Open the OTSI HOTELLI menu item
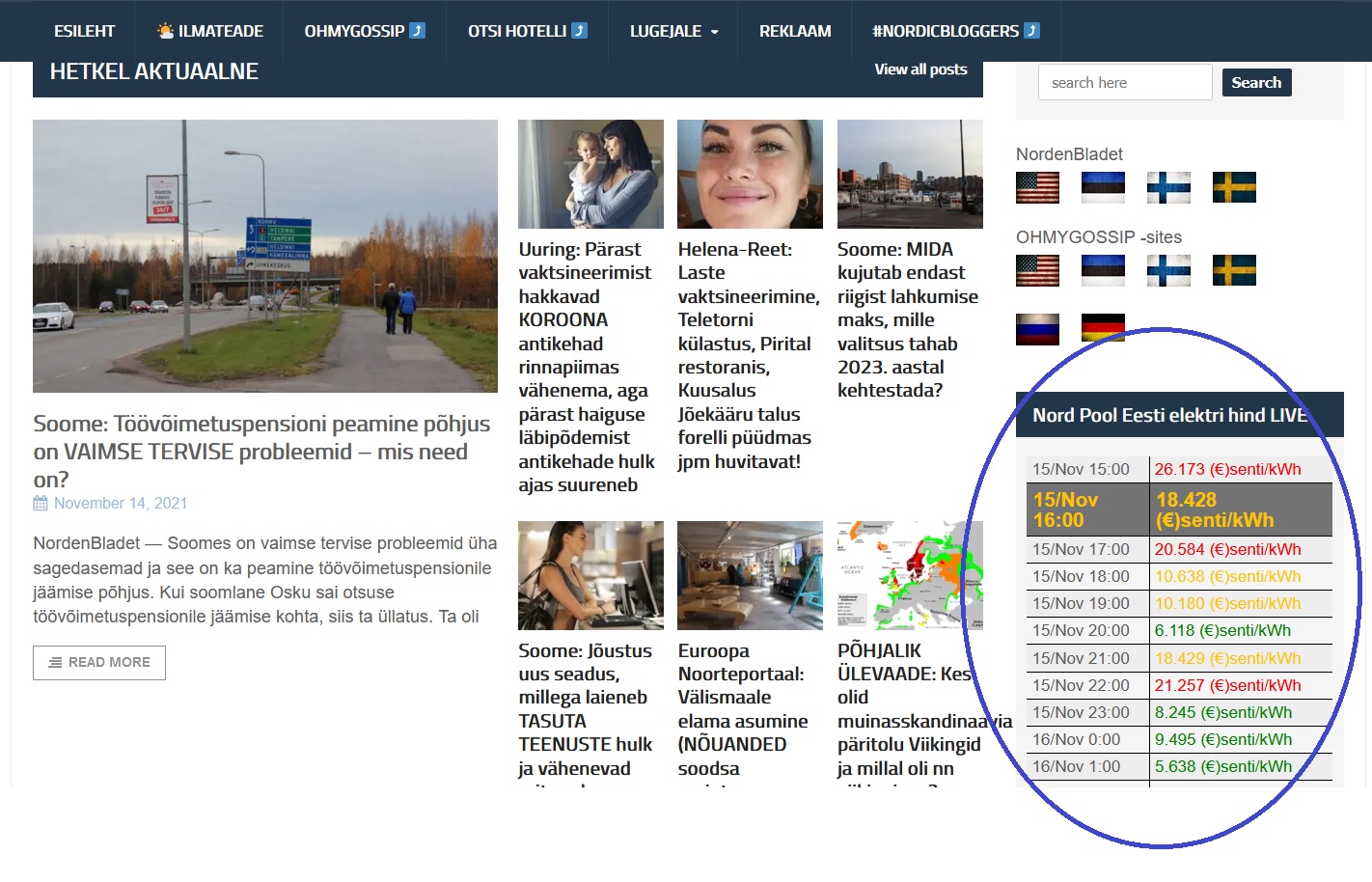The image size is (1372, 882). 527,31
